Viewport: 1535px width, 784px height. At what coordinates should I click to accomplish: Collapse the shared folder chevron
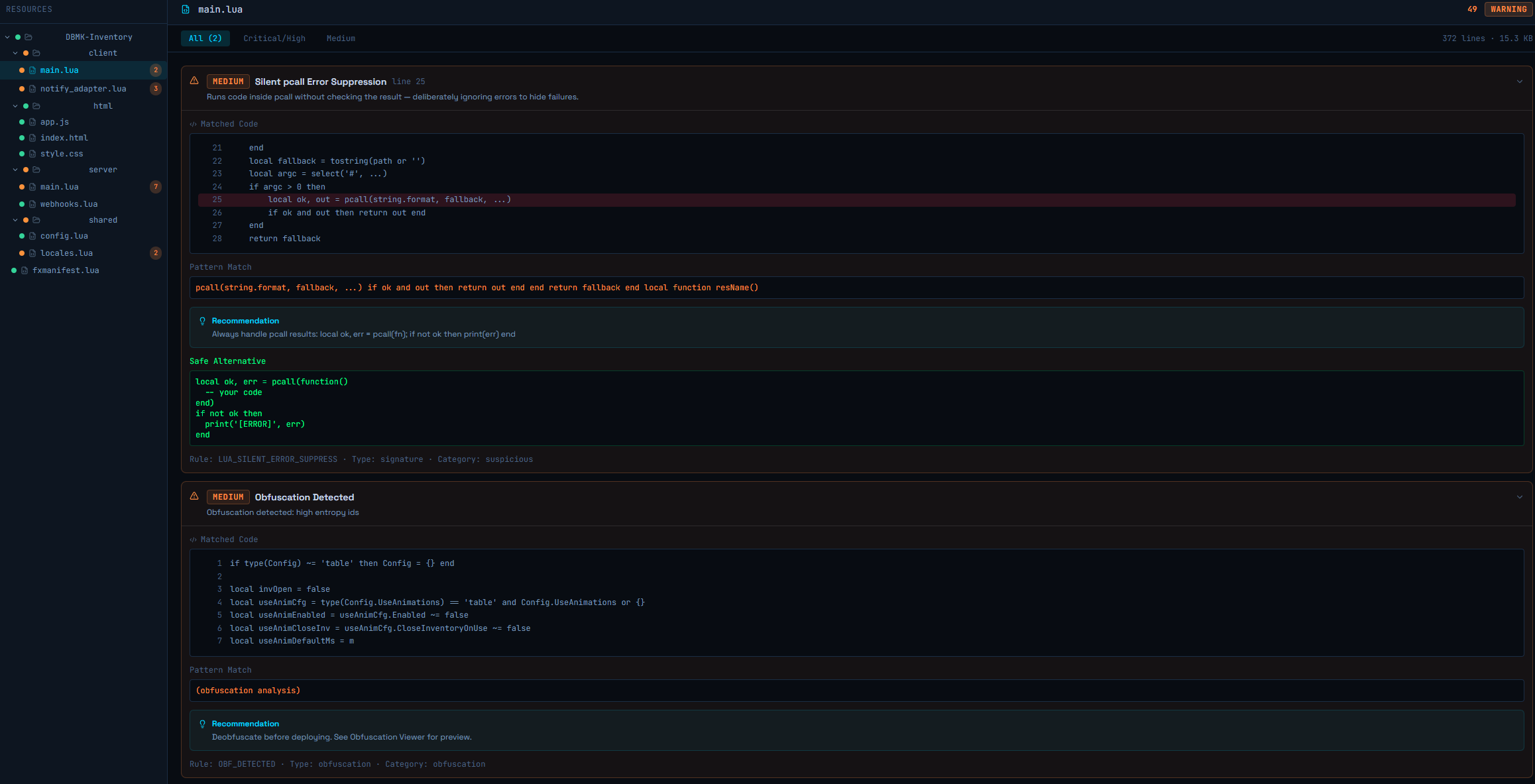point(15,220)
